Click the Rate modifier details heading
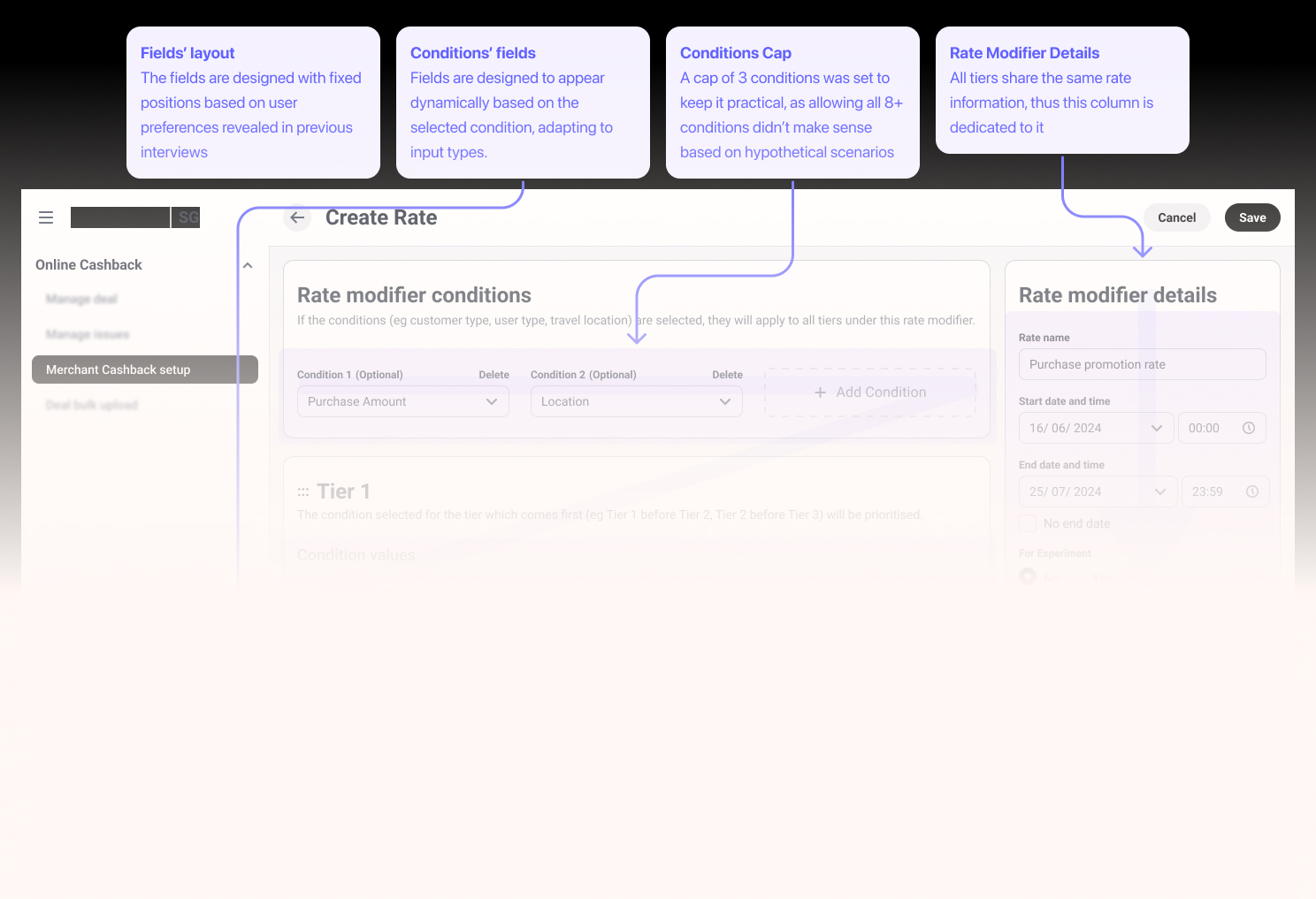1316x899 pixels. coord(1118,295)
